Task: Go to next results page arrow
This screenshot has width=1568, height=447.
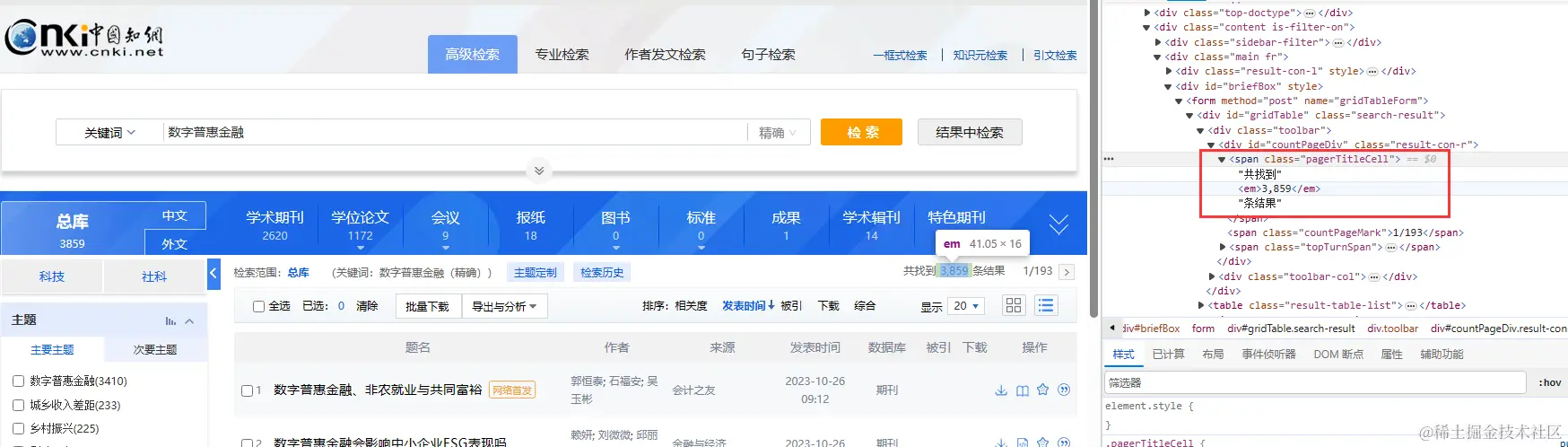Action: pyautogui.click(x=1067, y=272)
